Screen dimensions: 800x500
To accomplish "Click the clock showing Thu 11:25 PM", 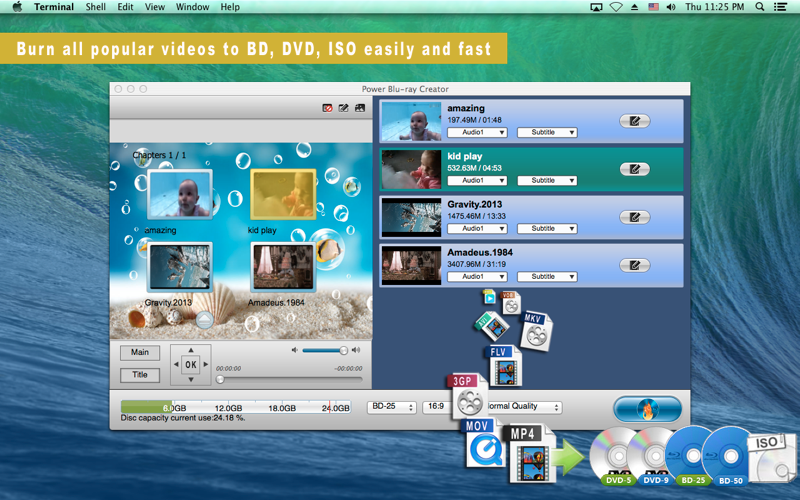I will point(714,7).
